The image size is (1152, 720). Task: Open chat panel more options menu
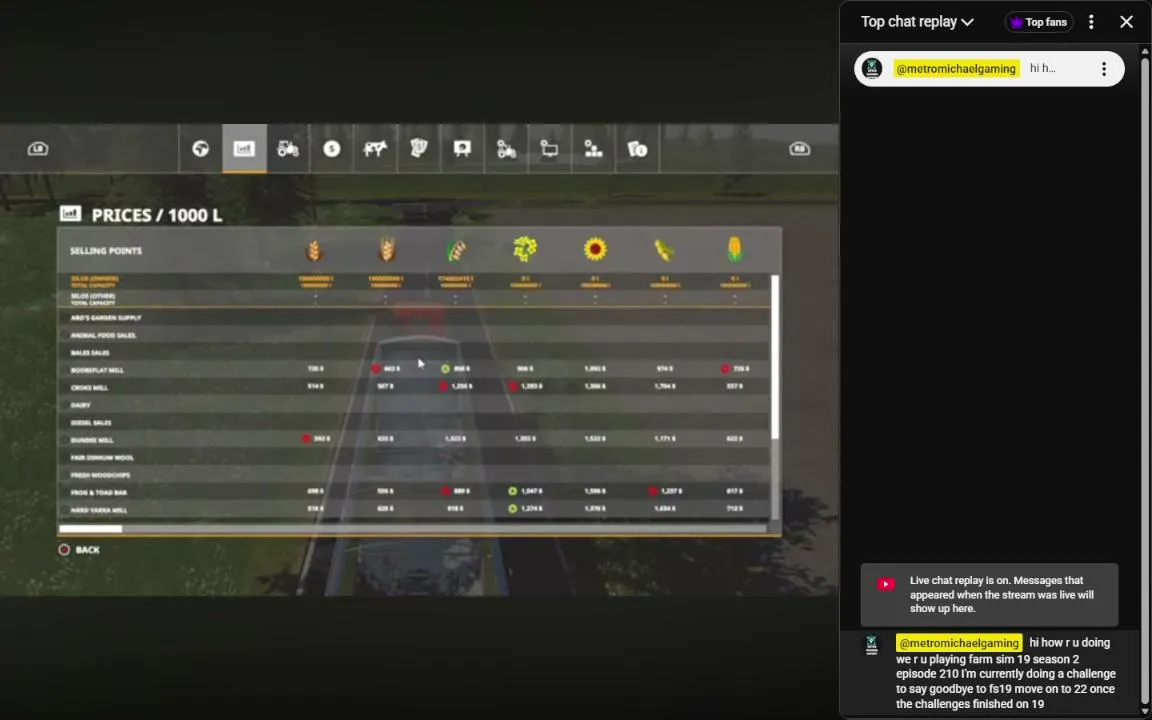tap(1091, 22)
